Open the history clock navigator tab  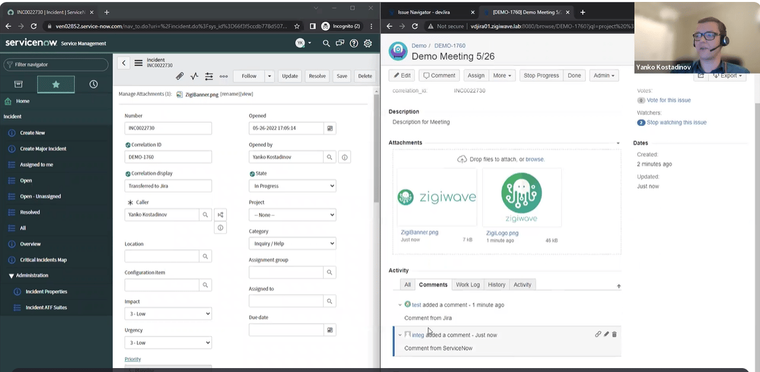94,84
